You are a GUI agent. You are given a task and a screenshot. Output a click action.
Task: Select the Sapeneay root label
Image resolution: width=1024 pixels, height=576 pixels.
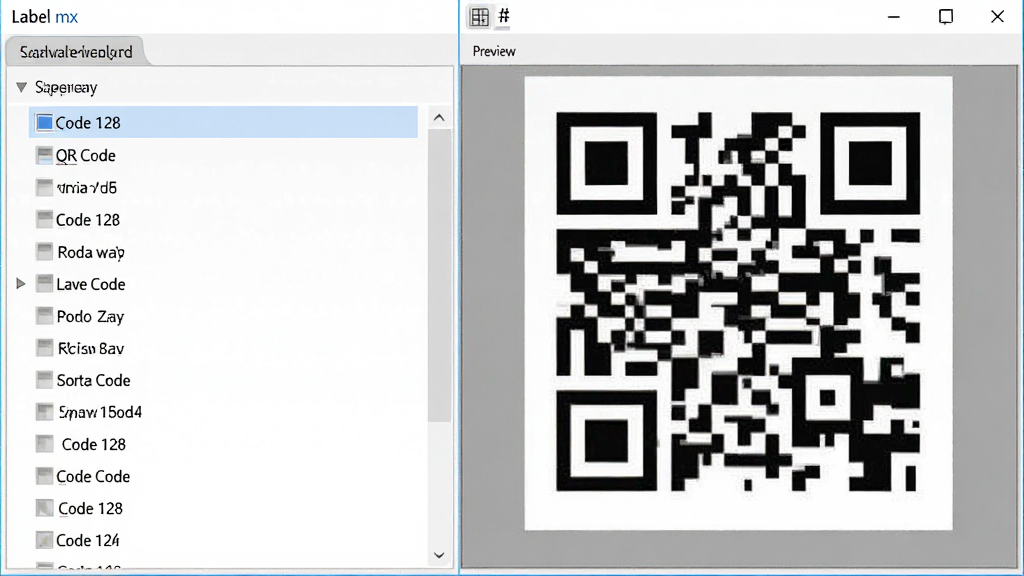tap(66, 87)
